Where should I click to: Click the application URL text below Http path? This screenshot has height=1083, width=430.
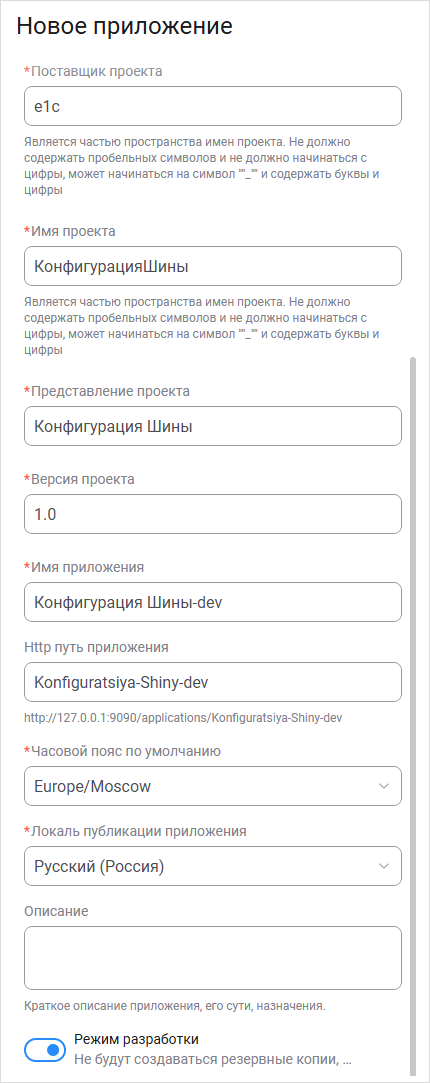183,718
